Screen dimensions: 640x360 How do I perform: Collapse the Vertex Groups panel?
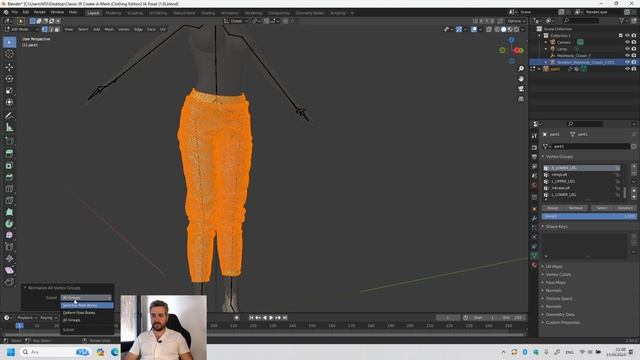coord(559,157)
